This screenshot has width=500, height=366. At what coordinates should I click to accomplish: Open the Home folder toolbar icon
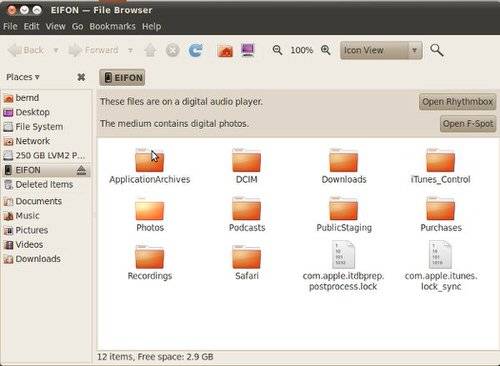coord(225,51)
